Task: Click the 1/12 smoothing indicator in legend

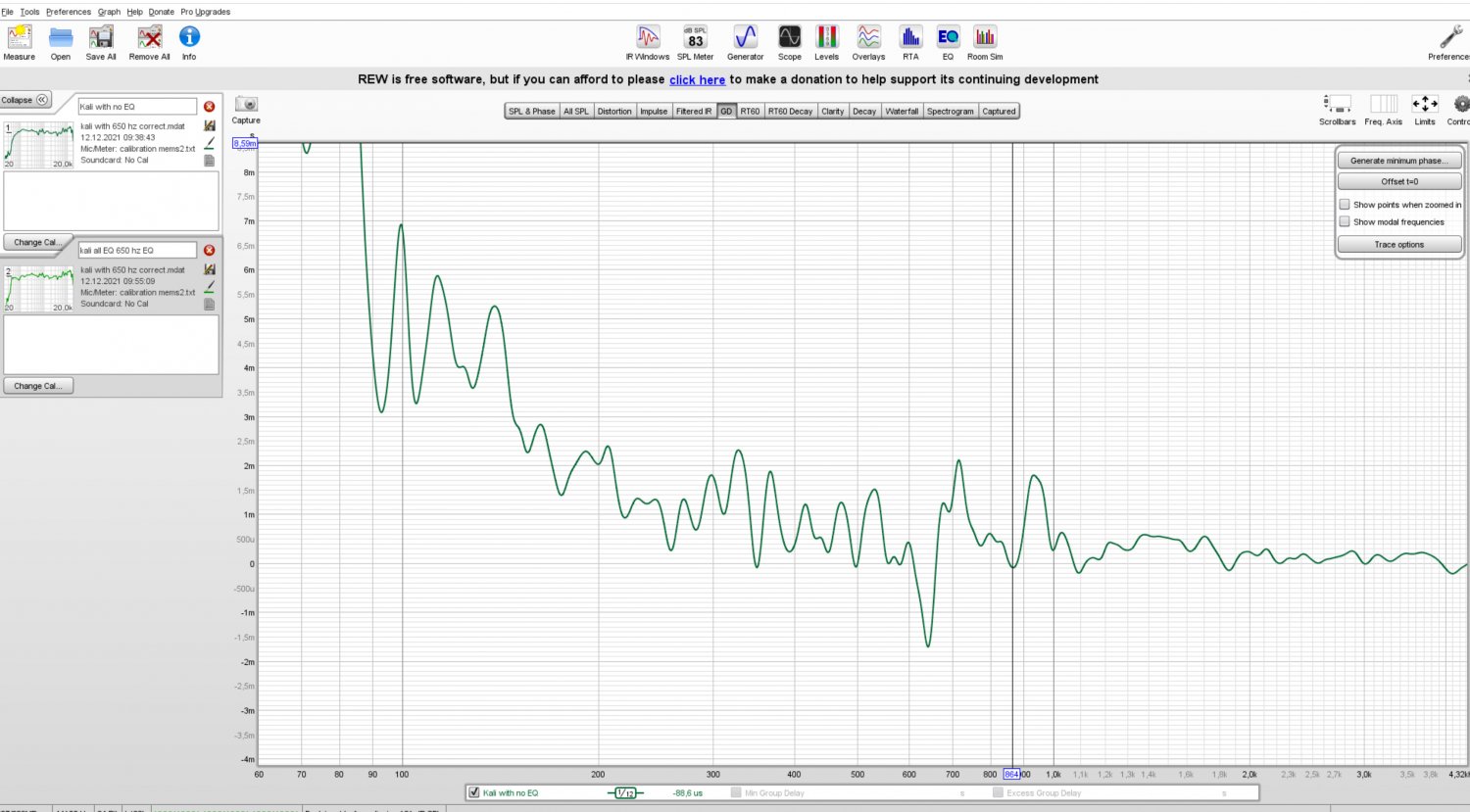Action: click(625, 792)
